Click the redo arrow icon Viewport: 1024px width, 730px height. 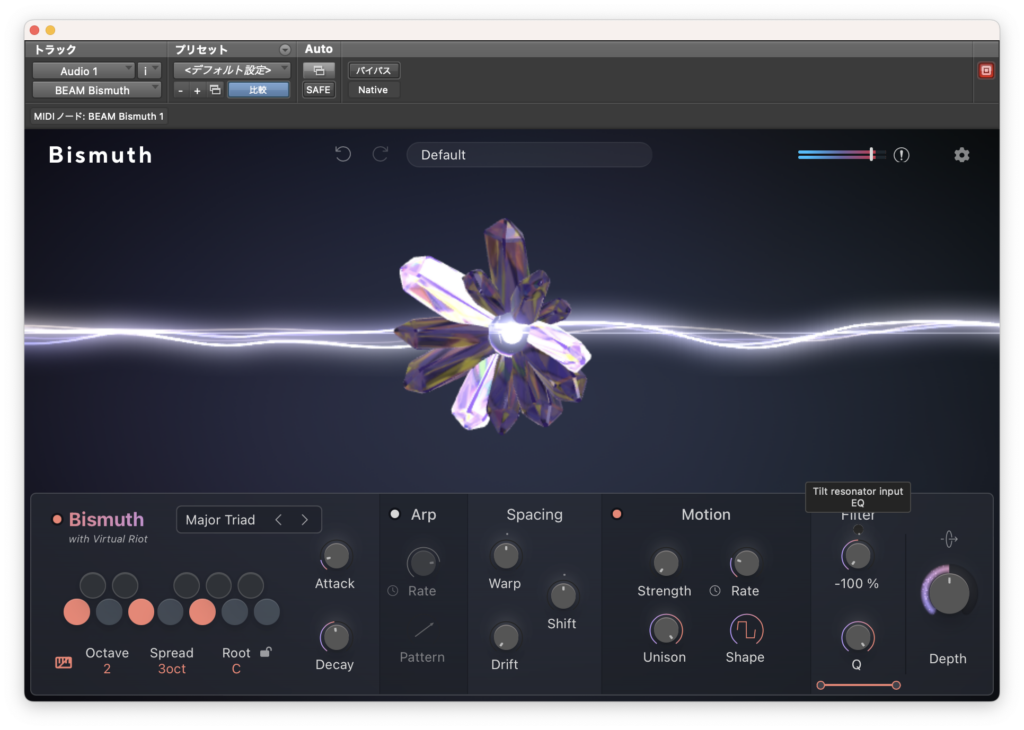(380, 154)
